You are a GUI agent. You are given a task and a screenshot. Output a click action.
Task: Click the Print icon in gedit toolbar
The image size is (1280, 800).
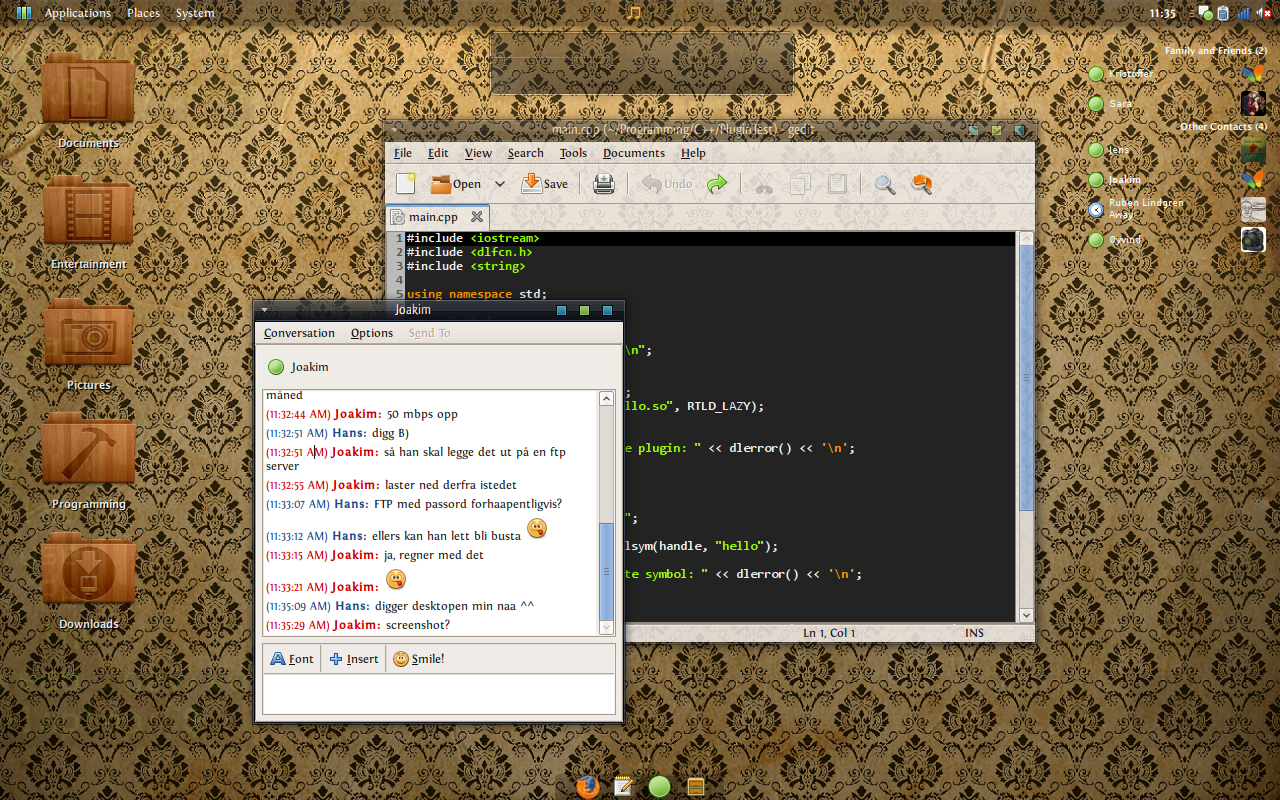coord(603,184)
